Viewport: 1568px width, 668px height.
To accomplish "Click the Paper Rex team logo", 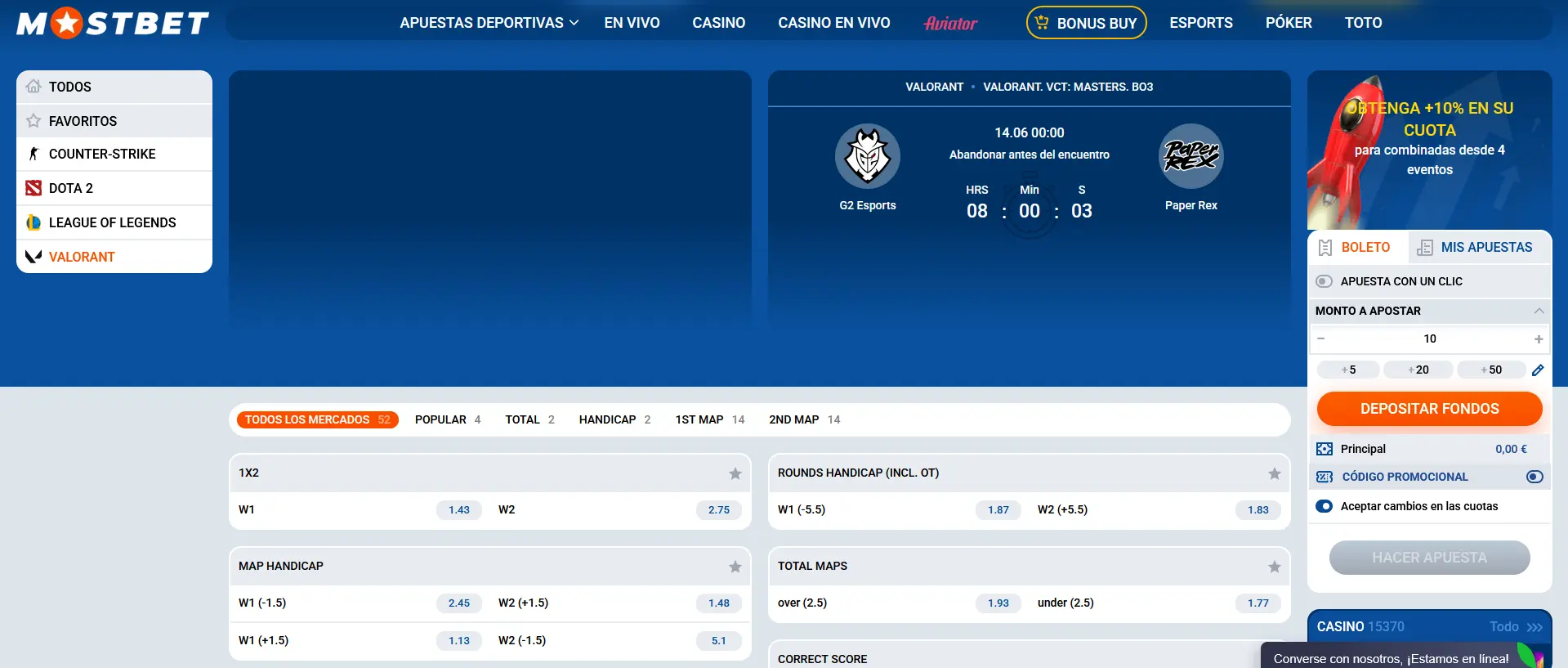I will pyautogui.click(x=1191, y=156).
